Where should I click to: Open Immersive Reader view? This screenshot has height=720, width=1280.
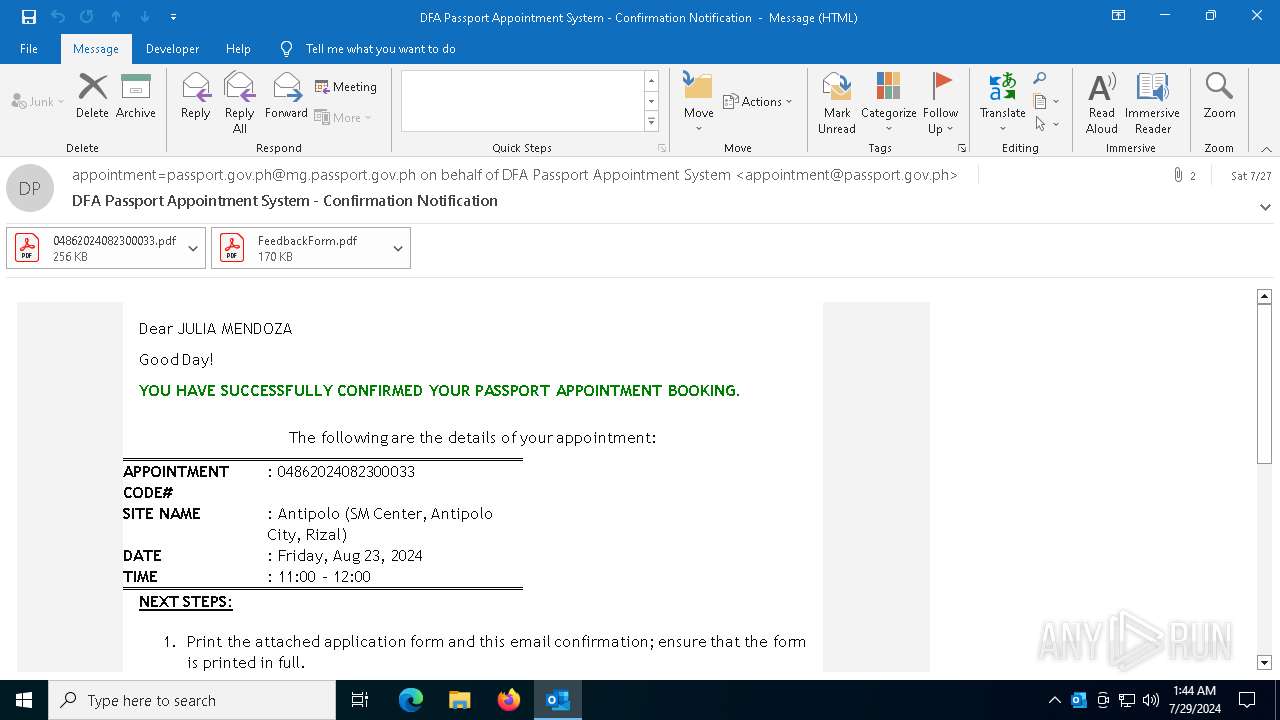pos(1152,103)
